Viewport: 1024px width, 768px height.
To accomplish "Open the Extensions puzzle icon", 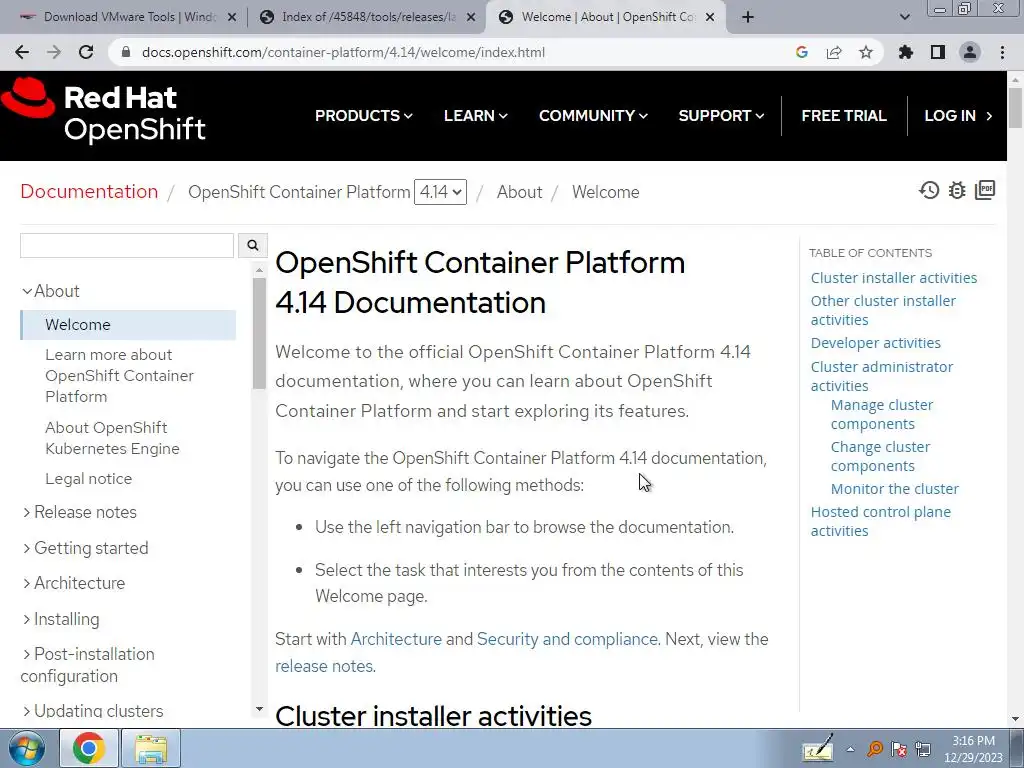I will point(906,52).
